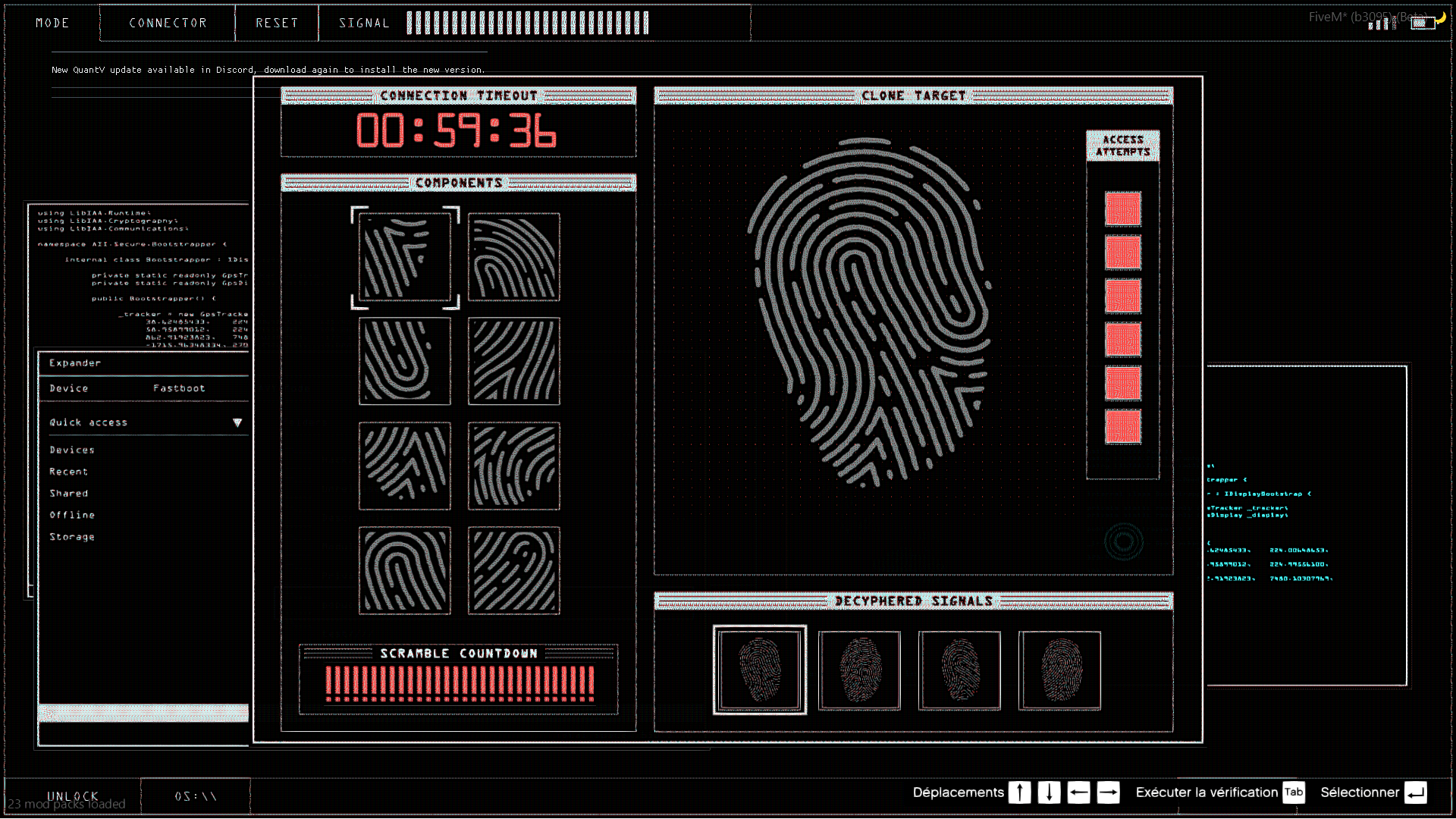Open the MODE menu
This screenshot has height=819, width=1456.
(x=52, y=23)
